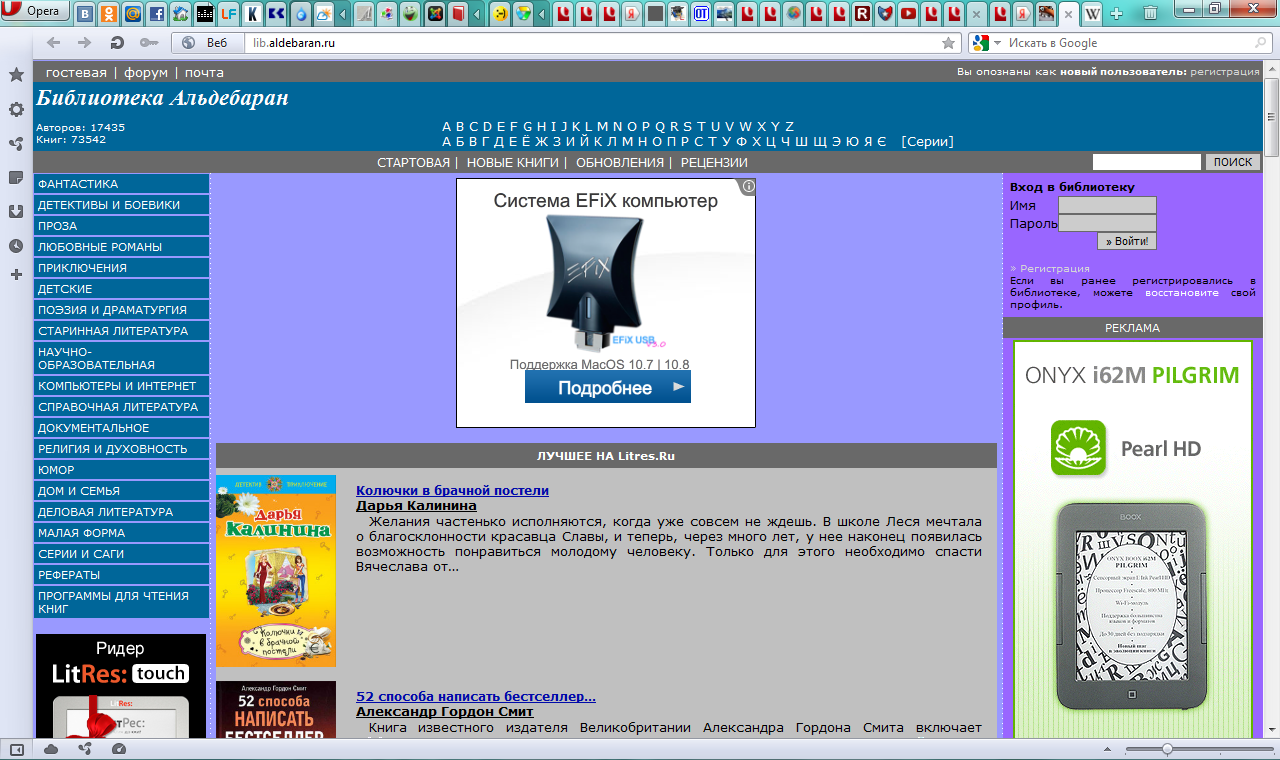
Task: Click the регистрация link at the top right
Action: click(x=1225, y=72)
